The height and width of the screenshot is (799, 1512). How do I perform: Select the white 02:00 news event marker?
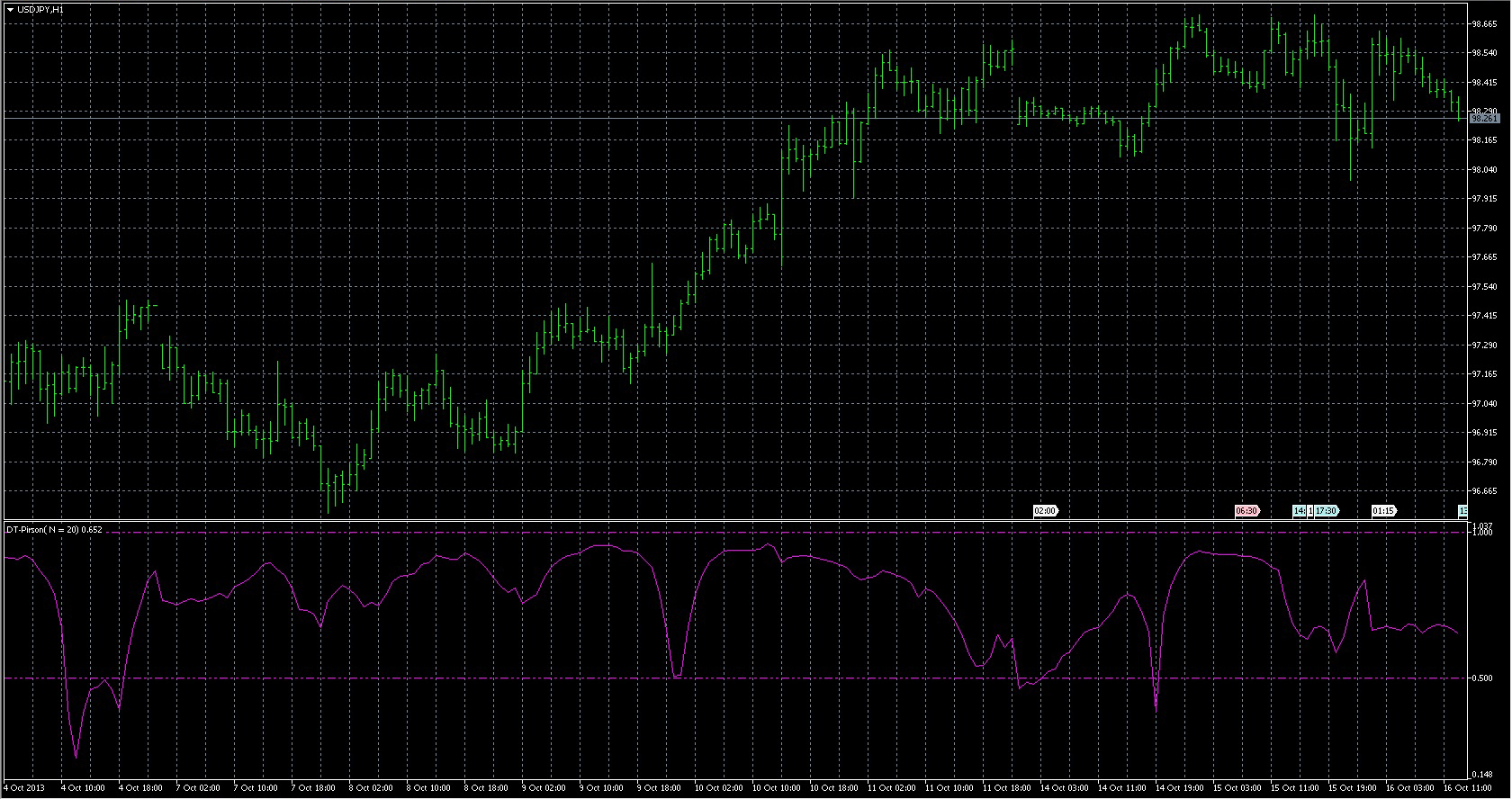pos(1045,511)
